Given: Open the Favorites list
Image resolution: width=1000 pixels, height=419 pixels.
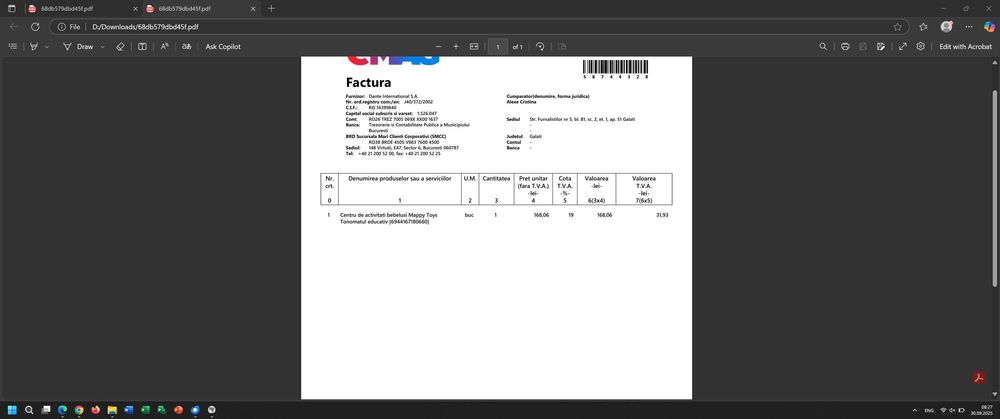Looking at the screenshot, I should (x=923, y=27).
